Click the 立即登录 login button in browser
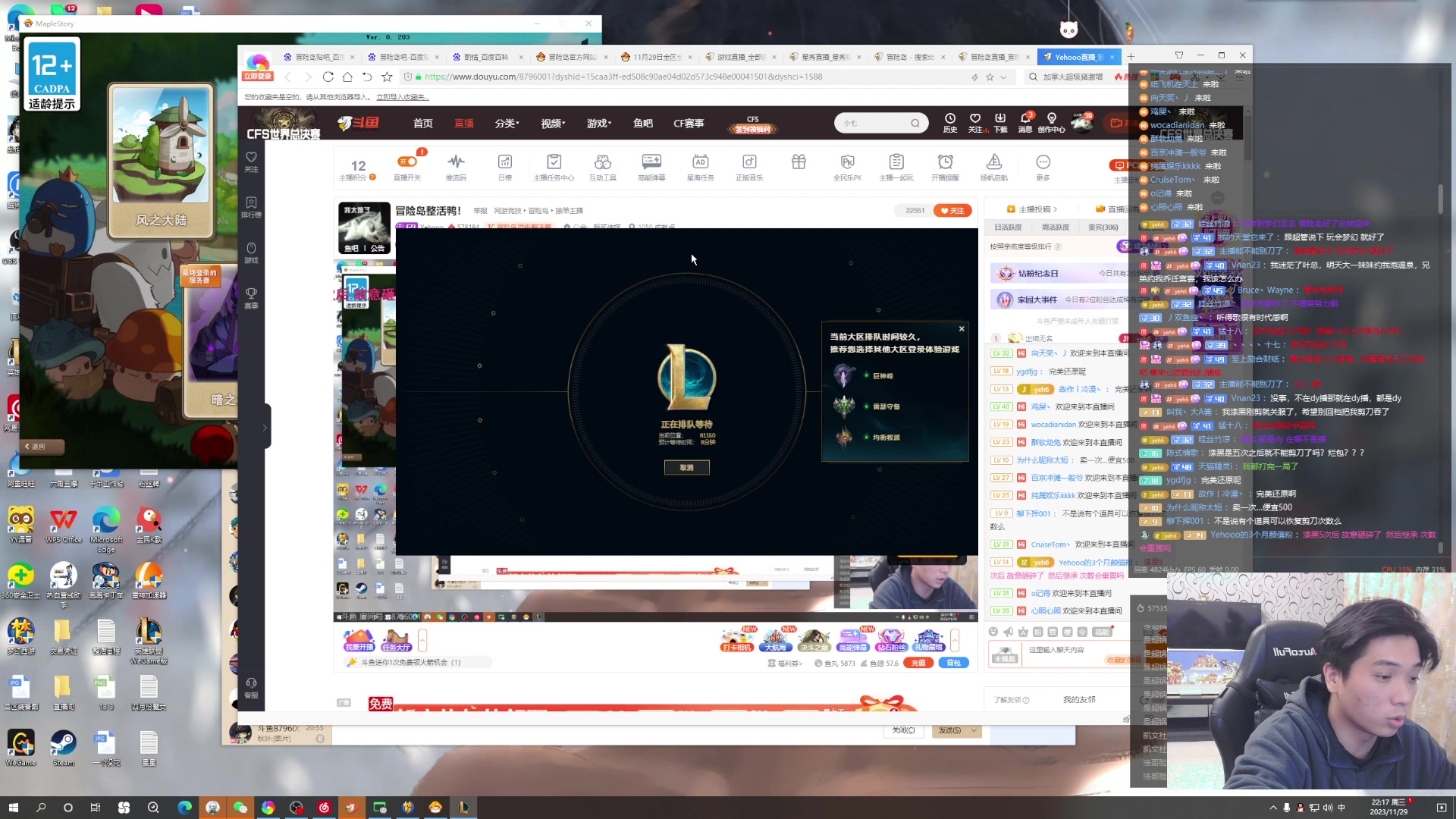The image size is (1456, 819). pos(257,76)
